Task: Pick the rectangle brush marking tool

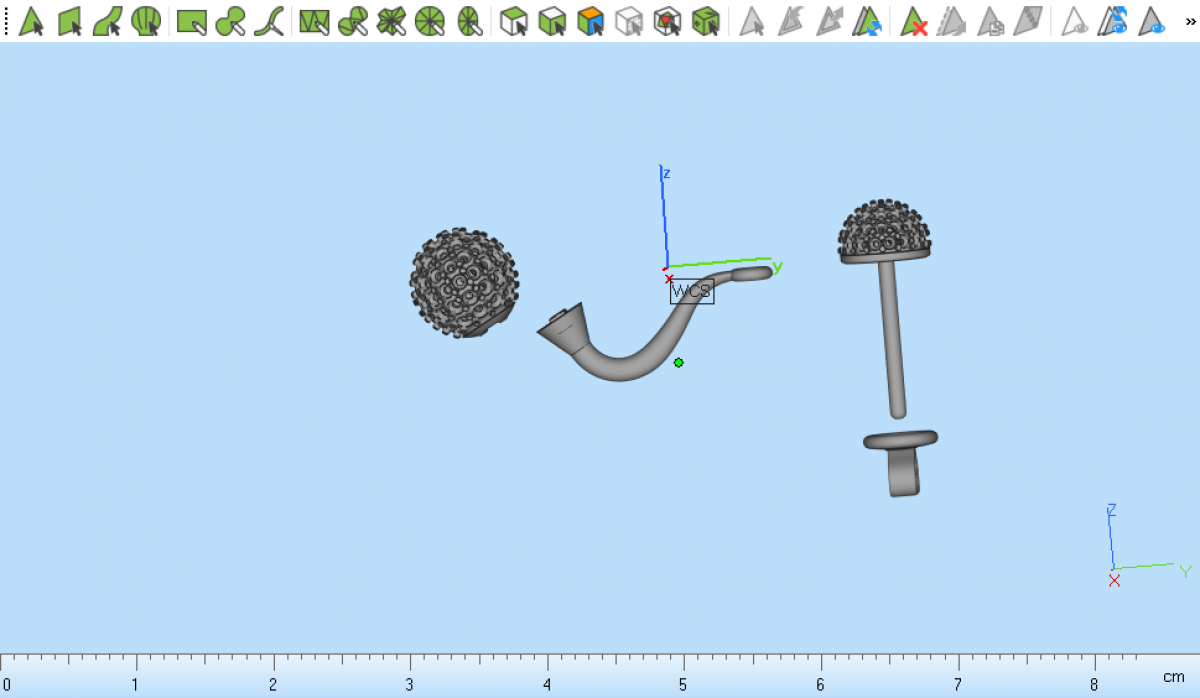Action: [x=191, y=20]
